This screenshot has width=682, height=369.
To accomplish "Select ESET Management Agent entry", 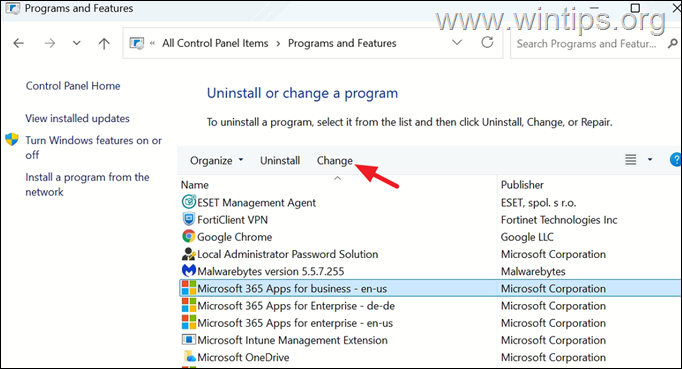I will point(257,203).
